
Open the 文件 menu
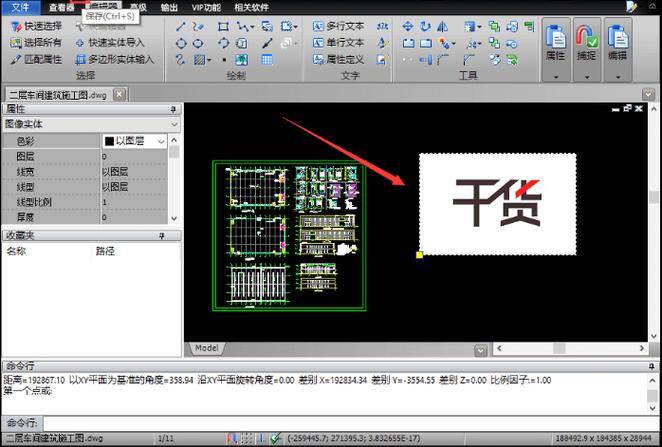pos(20,7)
